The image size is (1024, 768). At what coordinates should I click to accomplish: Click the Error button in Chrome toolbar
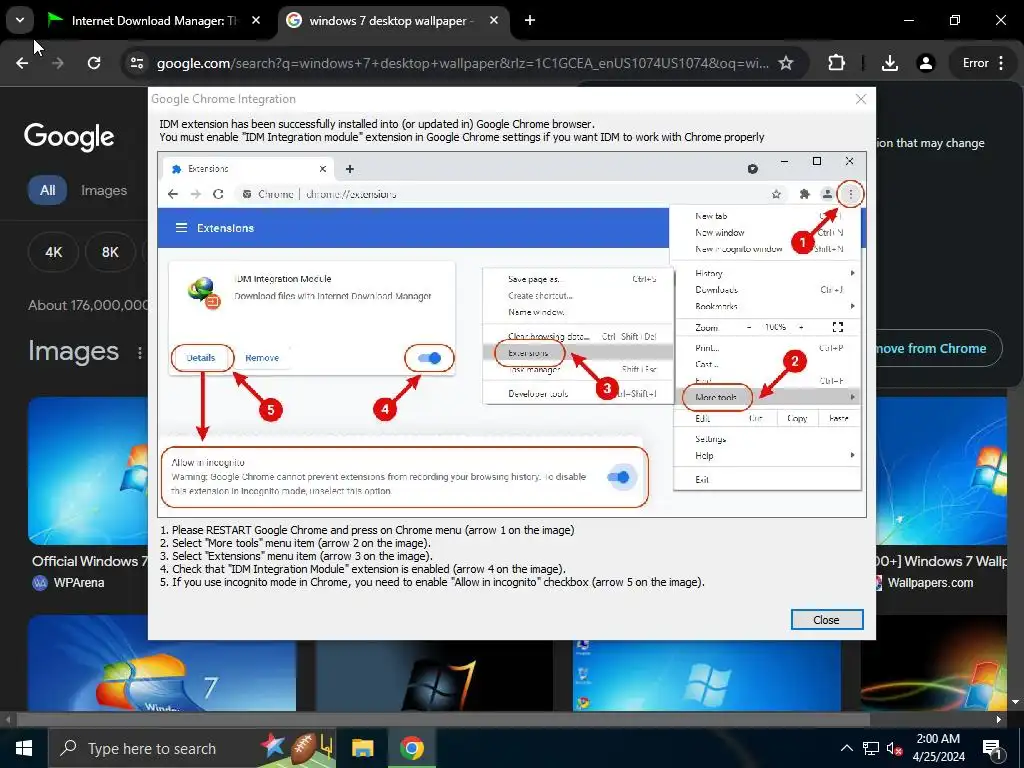point(975,63)
